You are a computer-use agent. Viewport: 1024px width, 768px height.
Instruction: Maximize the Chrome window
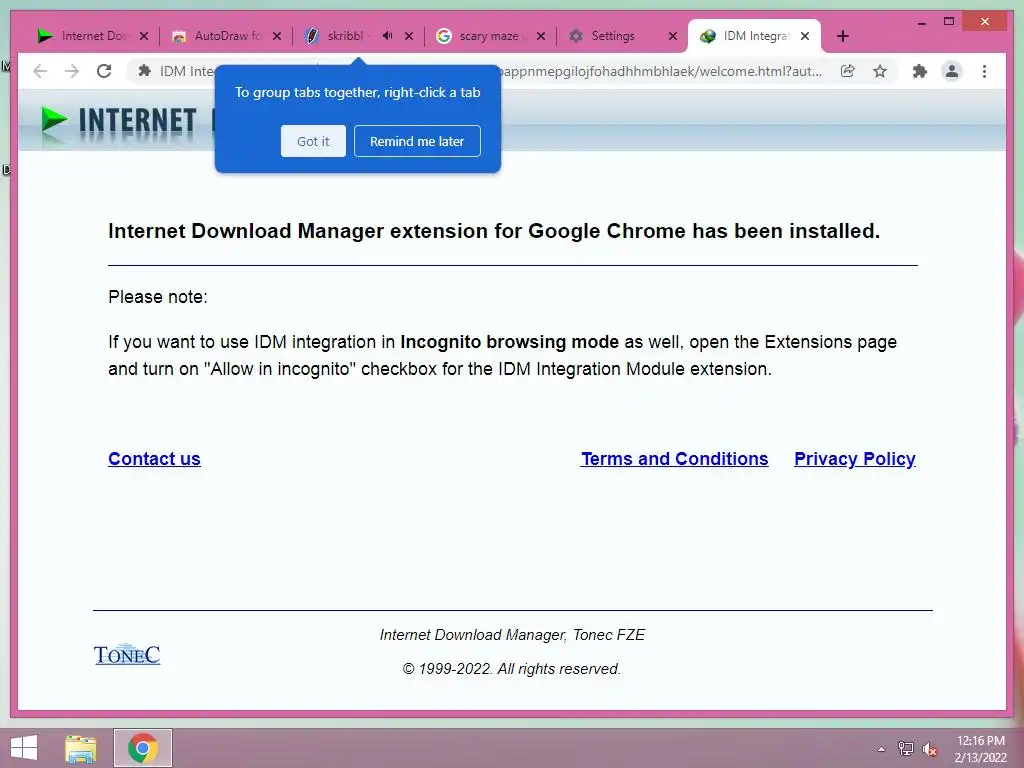point(949,22)
